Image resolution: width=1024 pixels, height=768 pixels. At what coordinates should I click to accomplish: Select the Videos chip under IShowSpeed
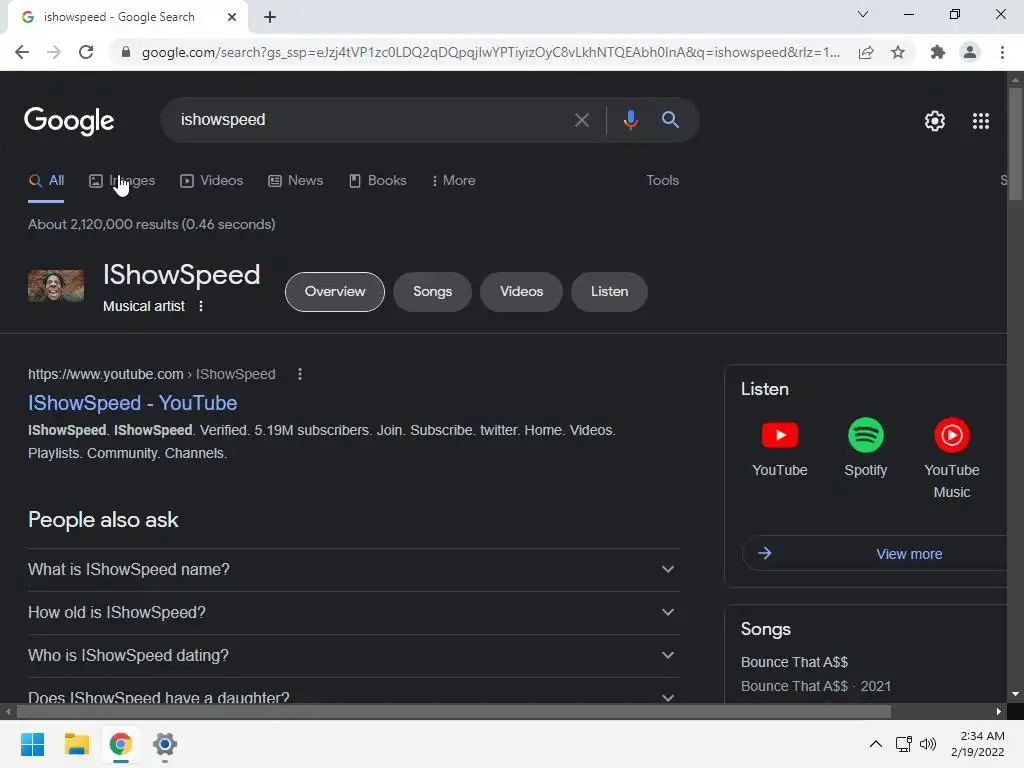(x=521, y=292)
